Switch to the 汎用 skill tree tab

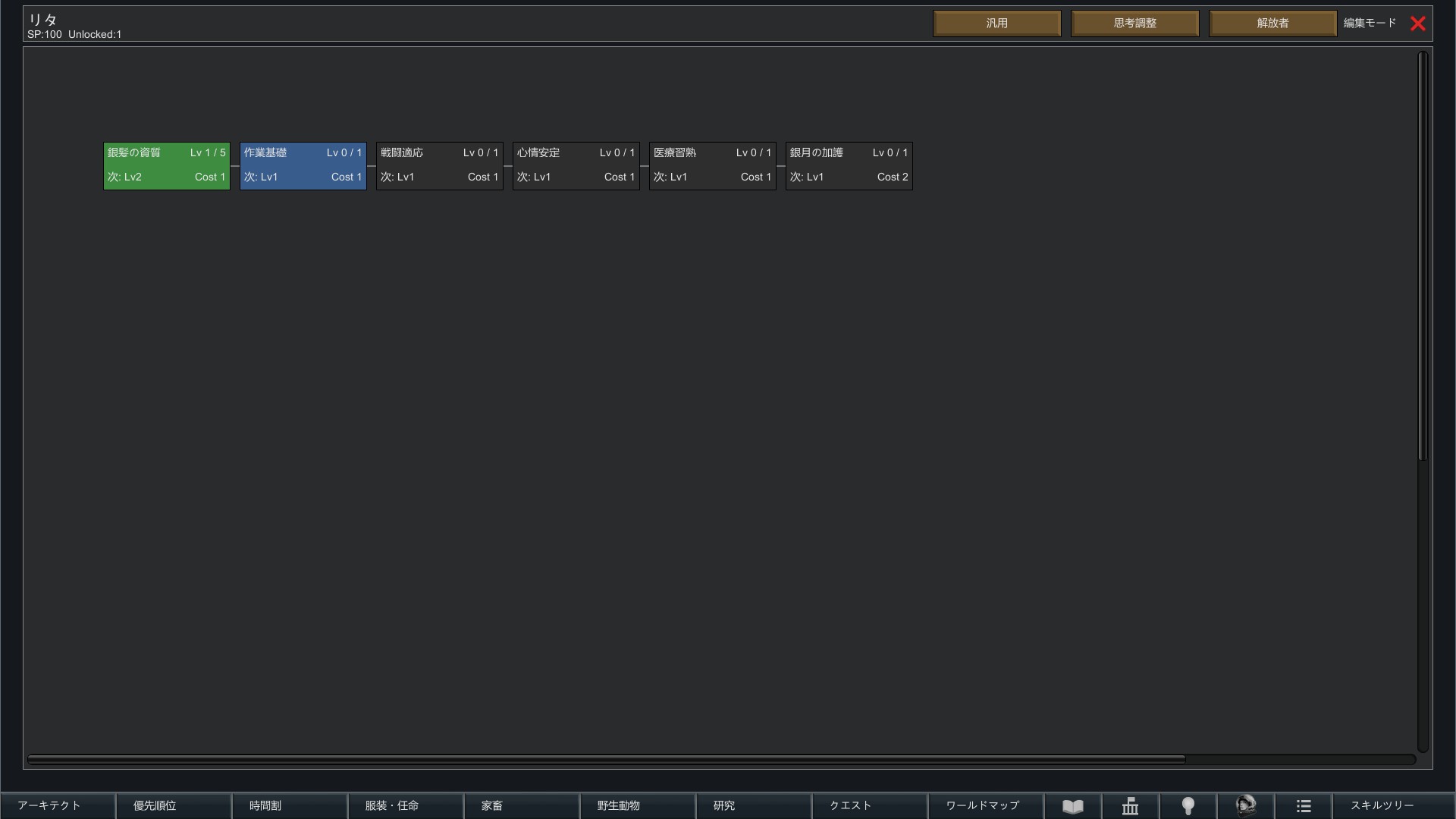click(996, 24)
